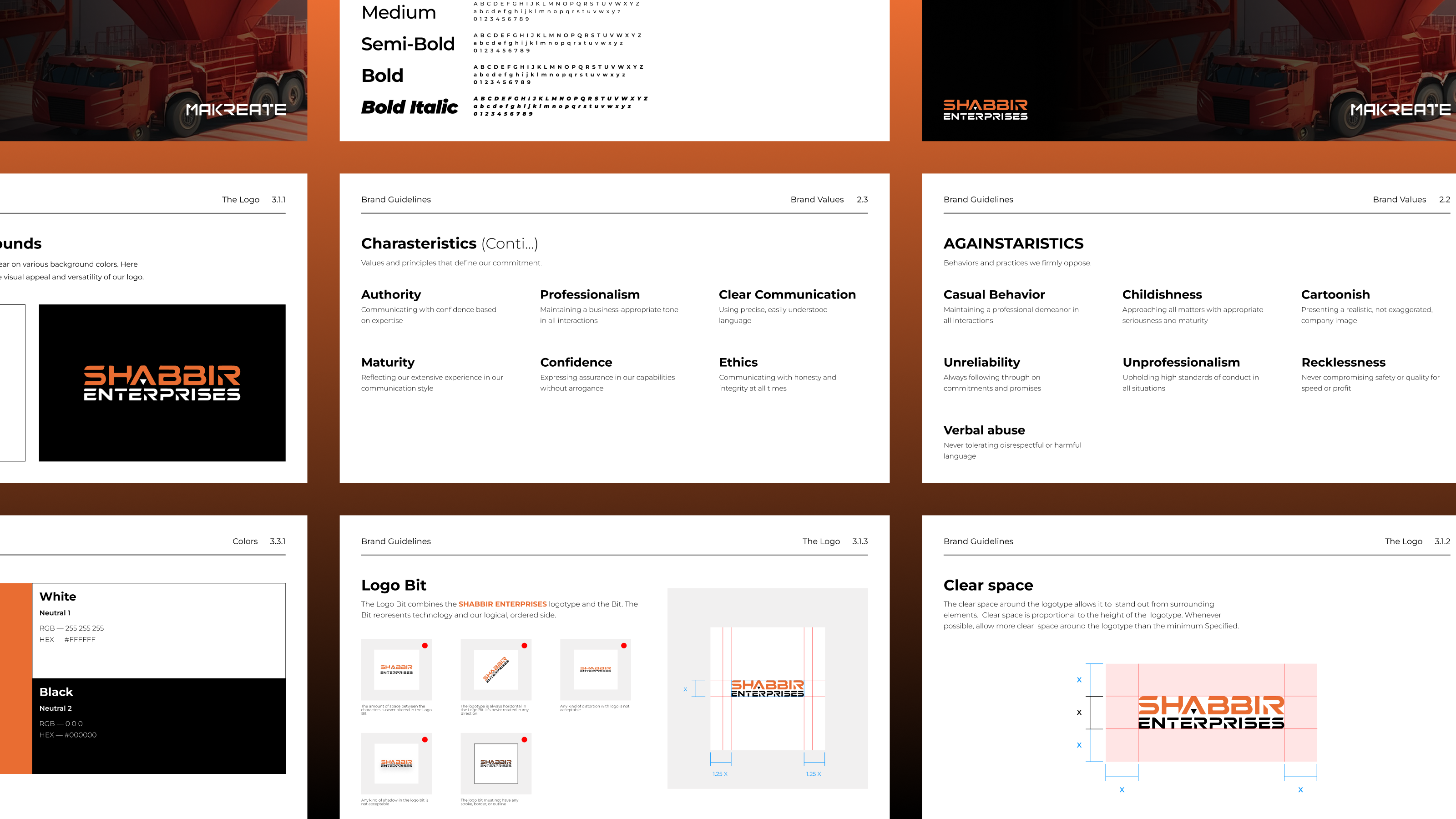Click the Semi-Bold font weight label
Screen dimensions: 1456x819
click(x=408, y=44)
